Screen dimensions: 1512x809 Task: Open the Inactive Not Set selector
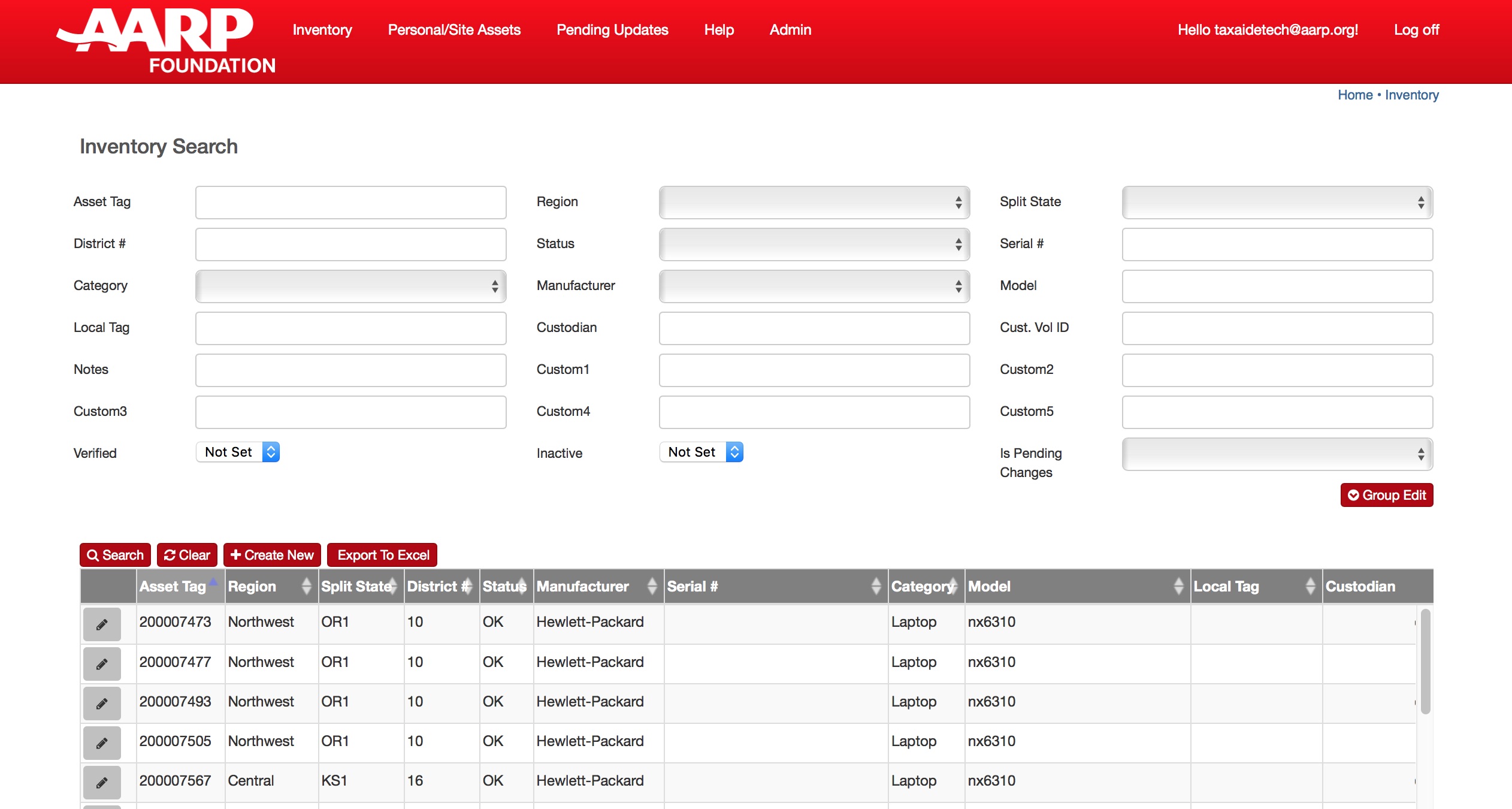pos(701,452)
